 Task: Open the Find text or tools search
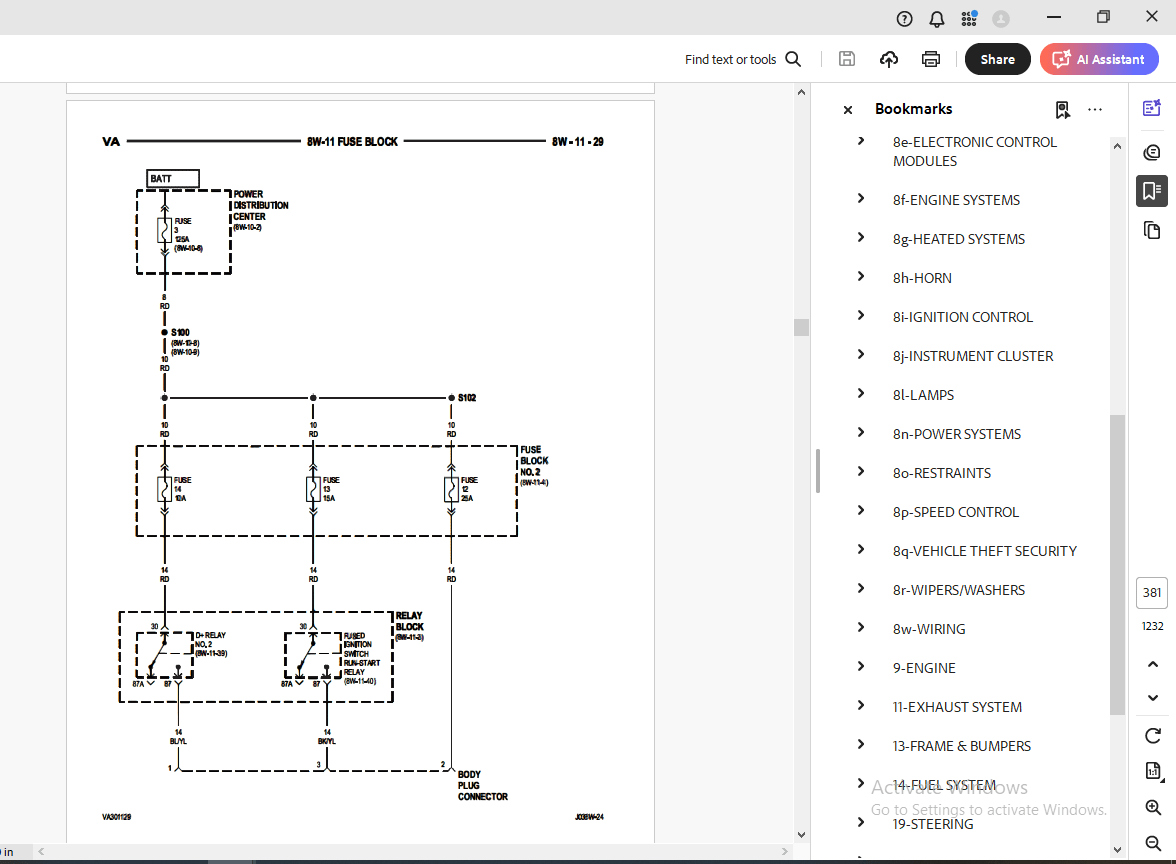(742, 59)
